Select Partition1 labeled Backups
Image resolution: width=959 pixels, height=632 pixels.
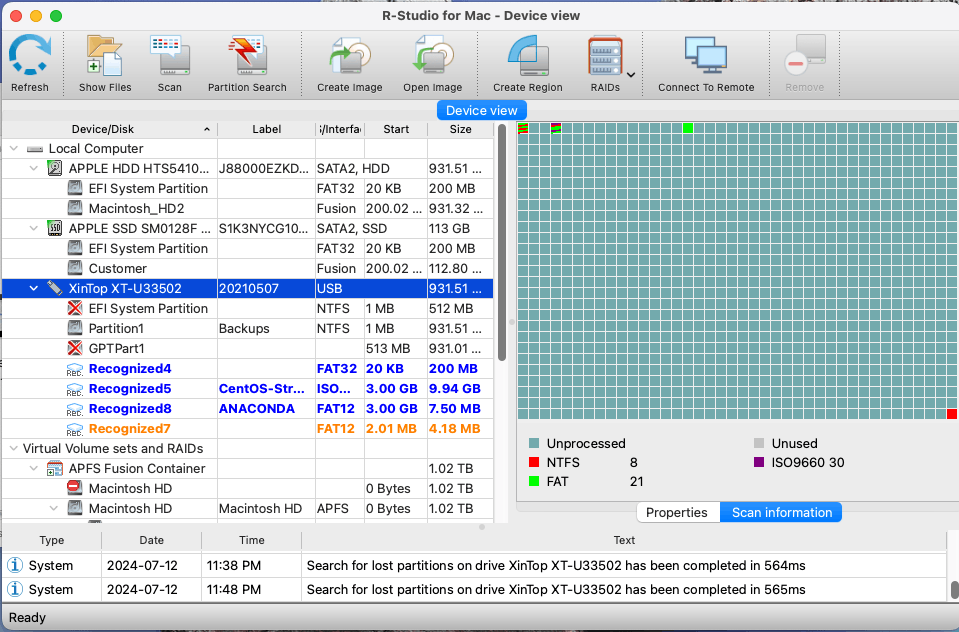(x=248, y=329)
